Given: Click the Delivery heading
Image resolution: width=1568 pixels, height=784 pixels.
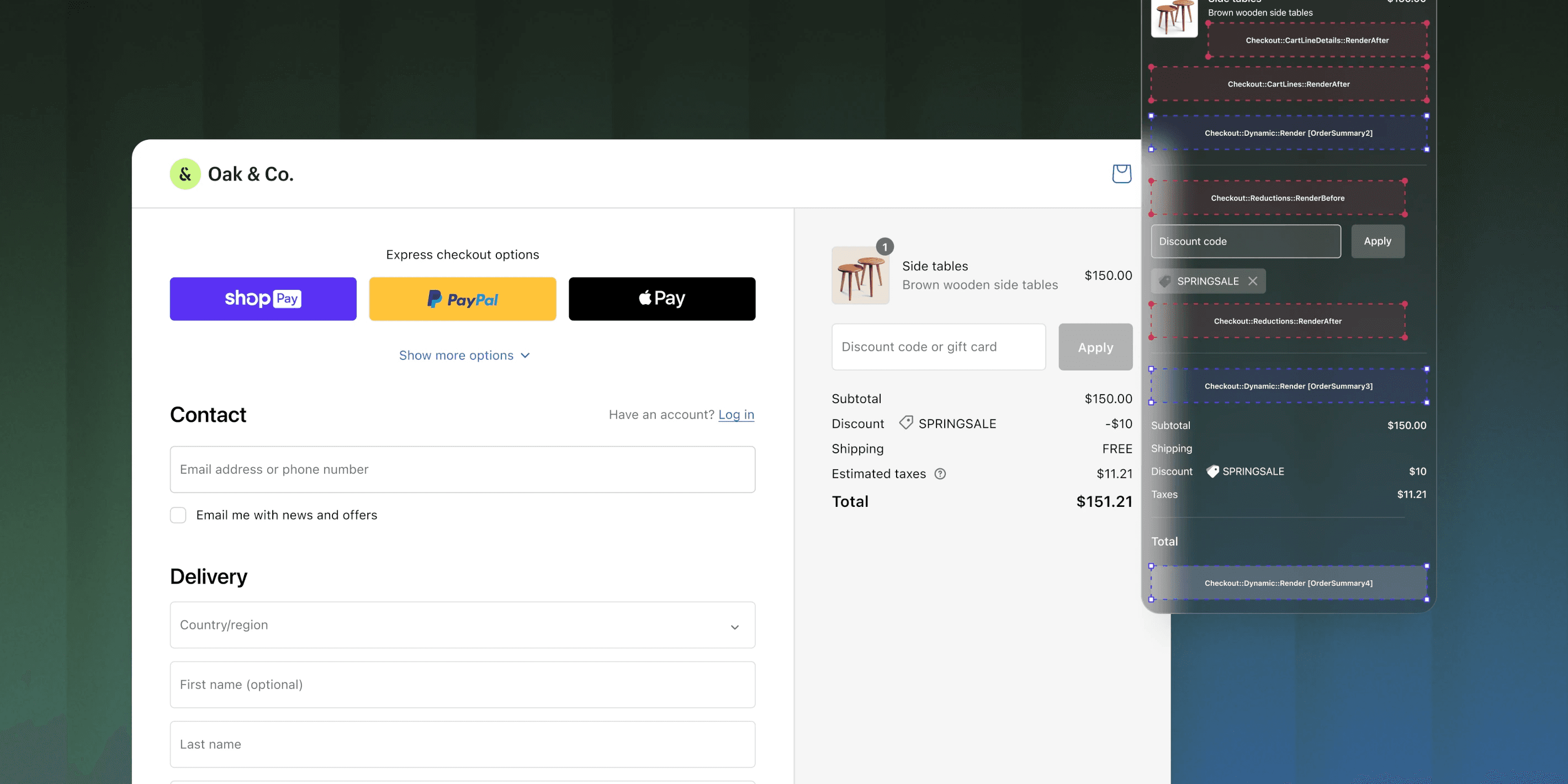Looking at the screenshot, I should pos(209,576).
